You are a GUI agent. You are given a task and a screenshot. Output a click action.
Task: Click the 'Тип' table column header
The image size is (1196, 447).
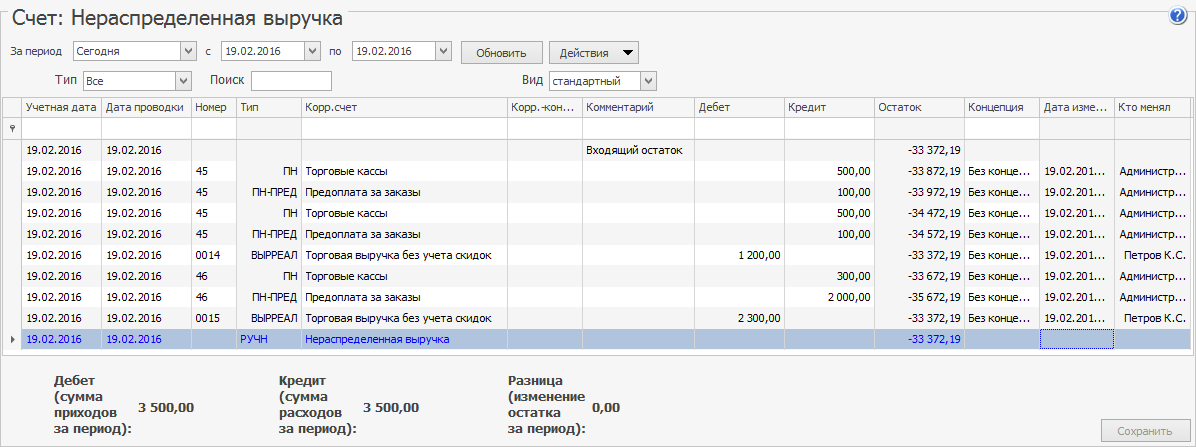pos(268,108)
